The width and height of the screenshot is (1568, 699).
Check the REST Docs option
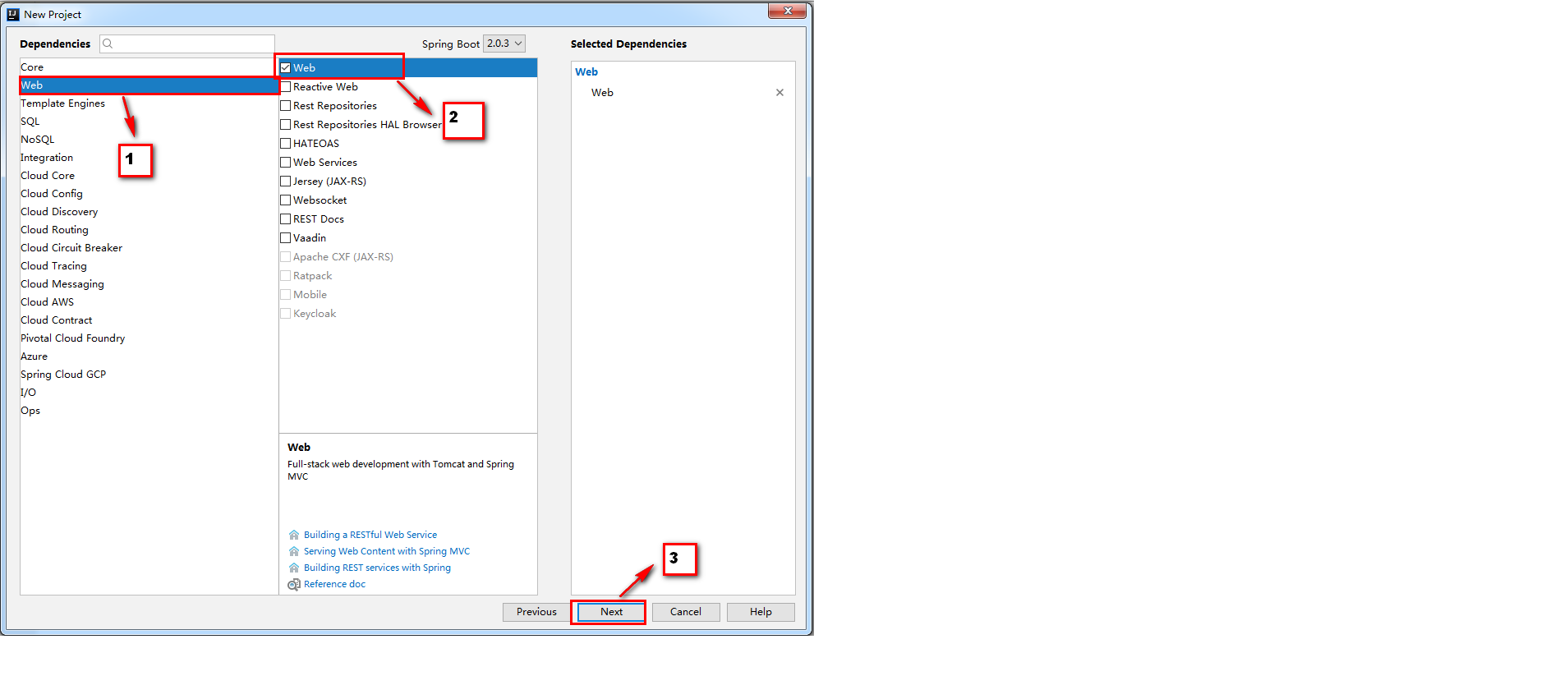point(286,219)
